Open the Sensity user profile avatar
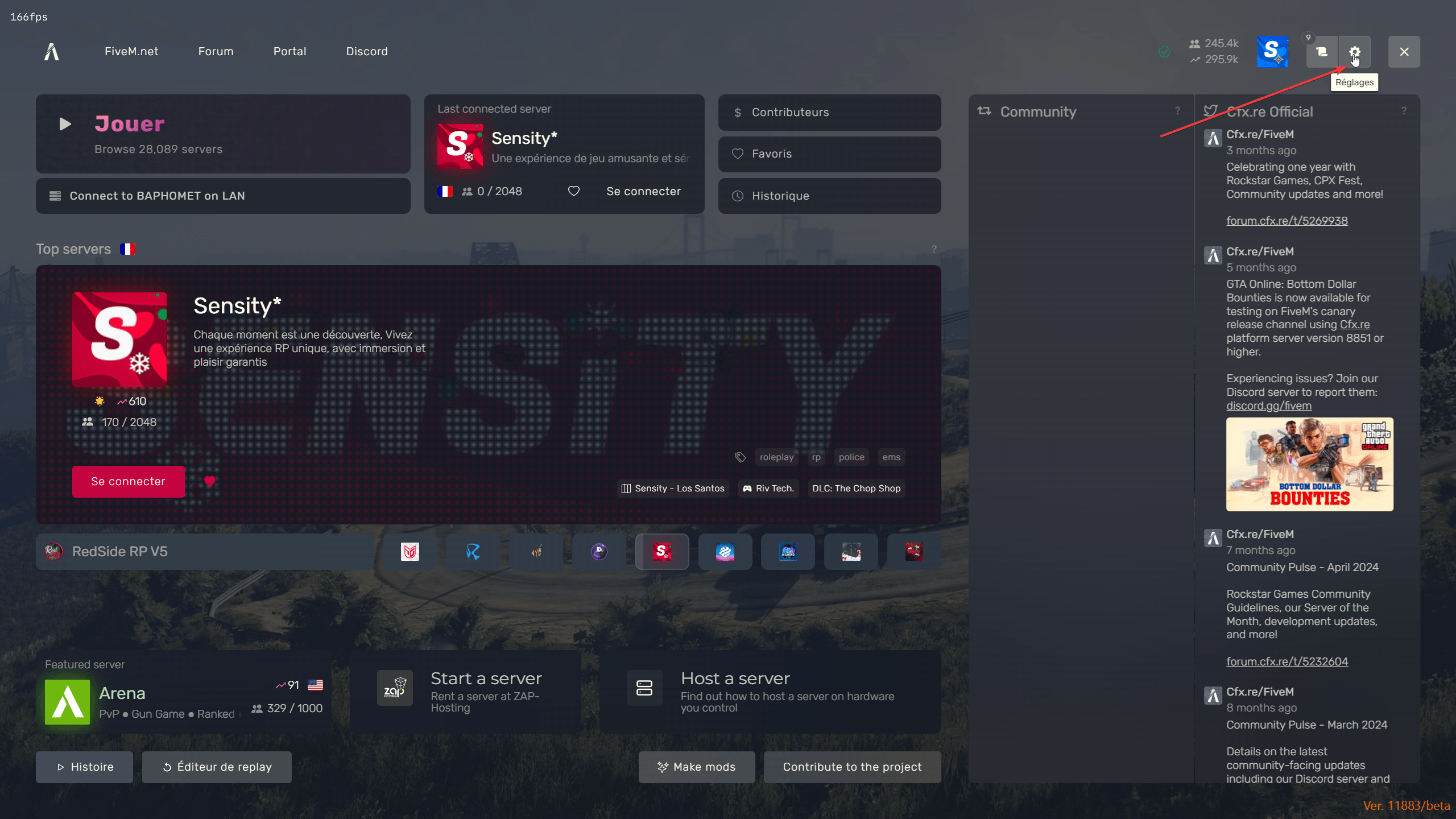1456x819 pixels. point(1272,52)
